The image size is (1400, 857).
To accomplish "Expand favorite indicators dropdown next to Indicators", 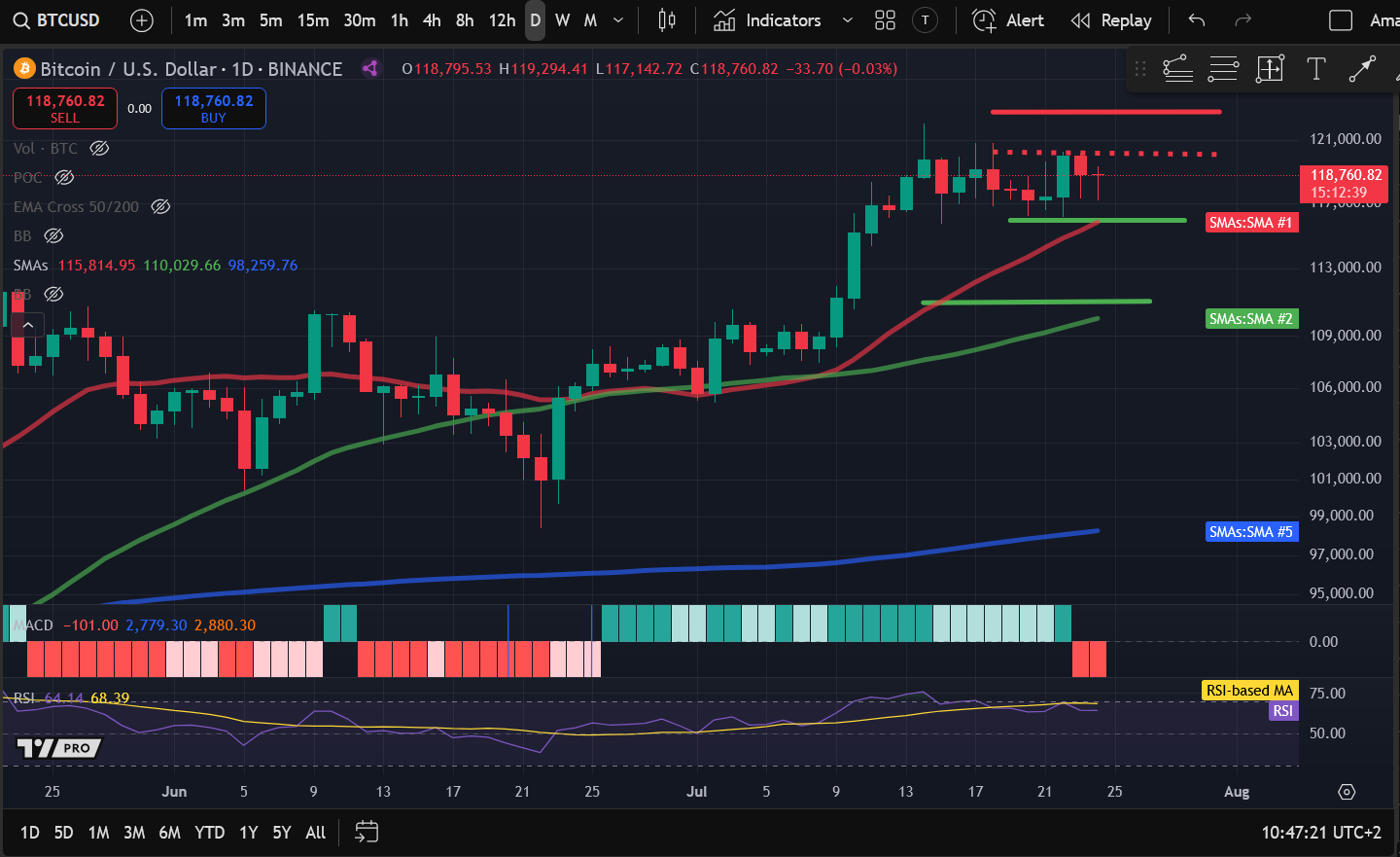I will [848, 20].
